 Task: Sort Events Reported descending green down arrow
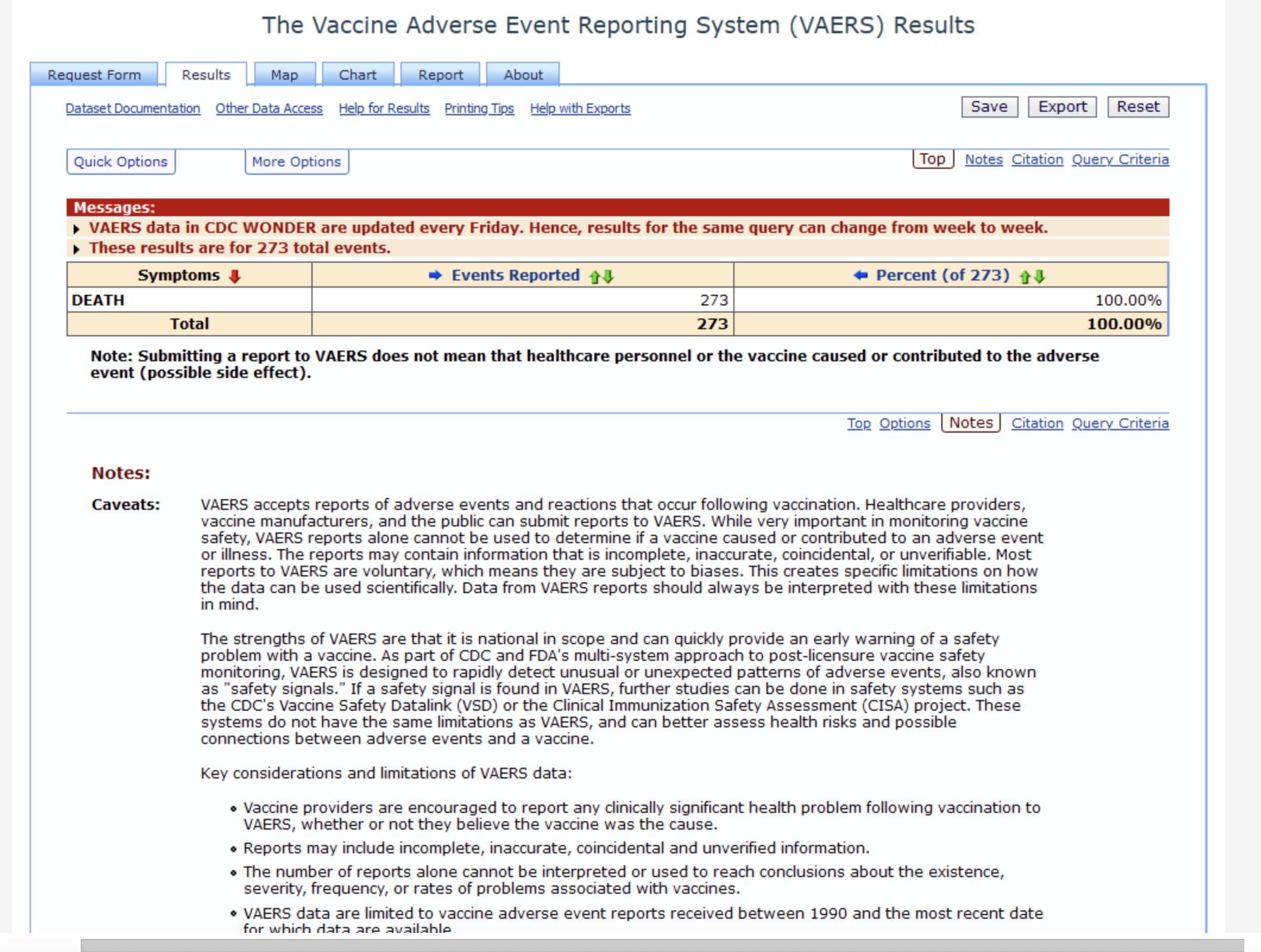[608, 276]
